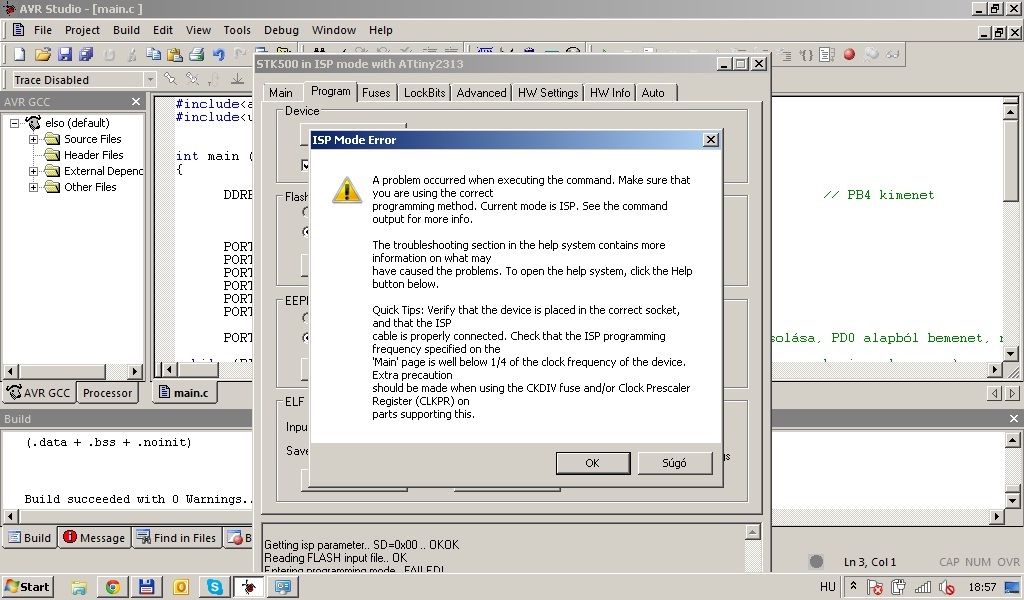Image resolution: width=1024 pixels, height=600 pixels.
Task: Expand the Source Files tree node
Action: (x=33, y=139)
